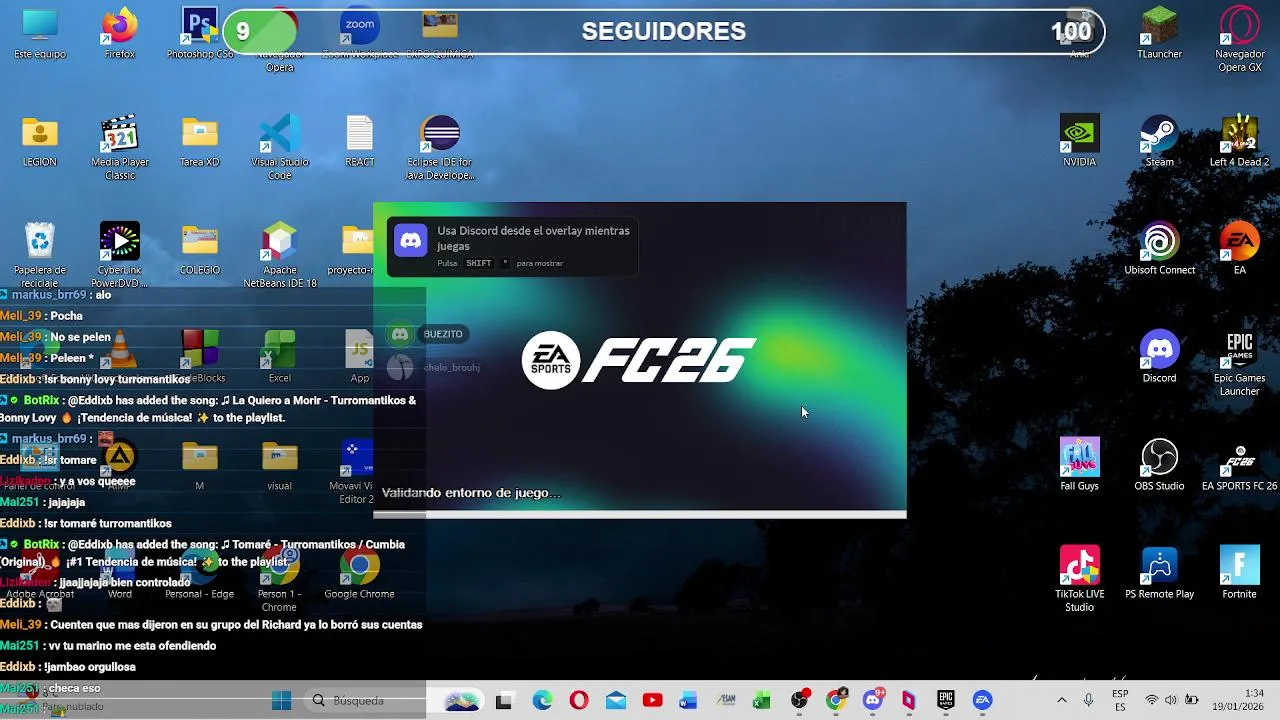Viewport: 1280px width, 720px height.
Task: Show hidden system tray icons
Action: click(x=1061, y=701)
